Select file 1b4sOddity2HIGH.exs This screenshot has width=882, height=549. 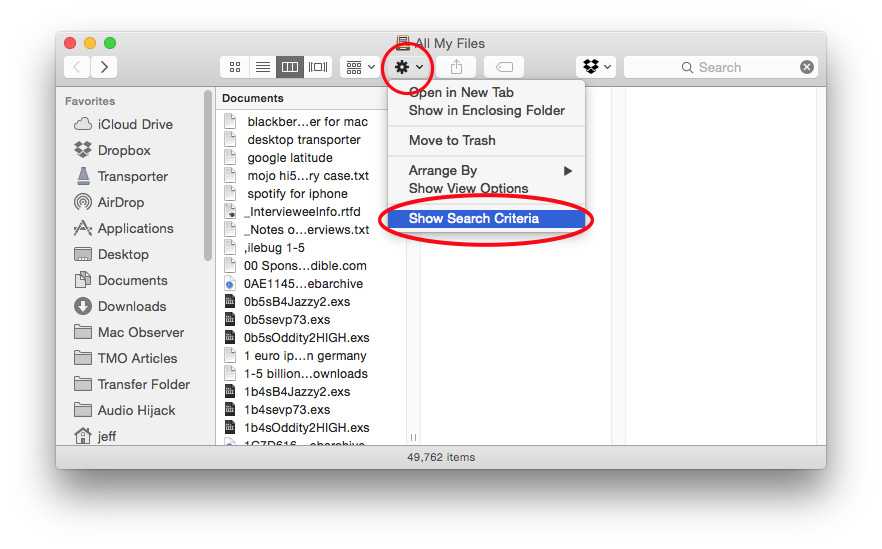(296, 428)
